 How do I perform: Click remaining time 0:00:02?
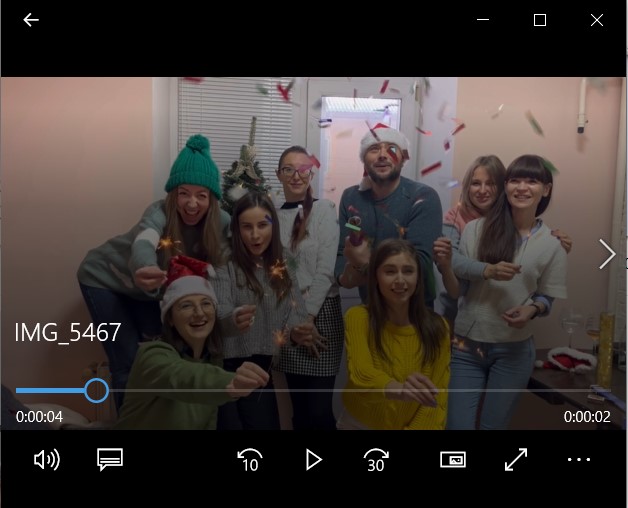[x=587, y=417]
